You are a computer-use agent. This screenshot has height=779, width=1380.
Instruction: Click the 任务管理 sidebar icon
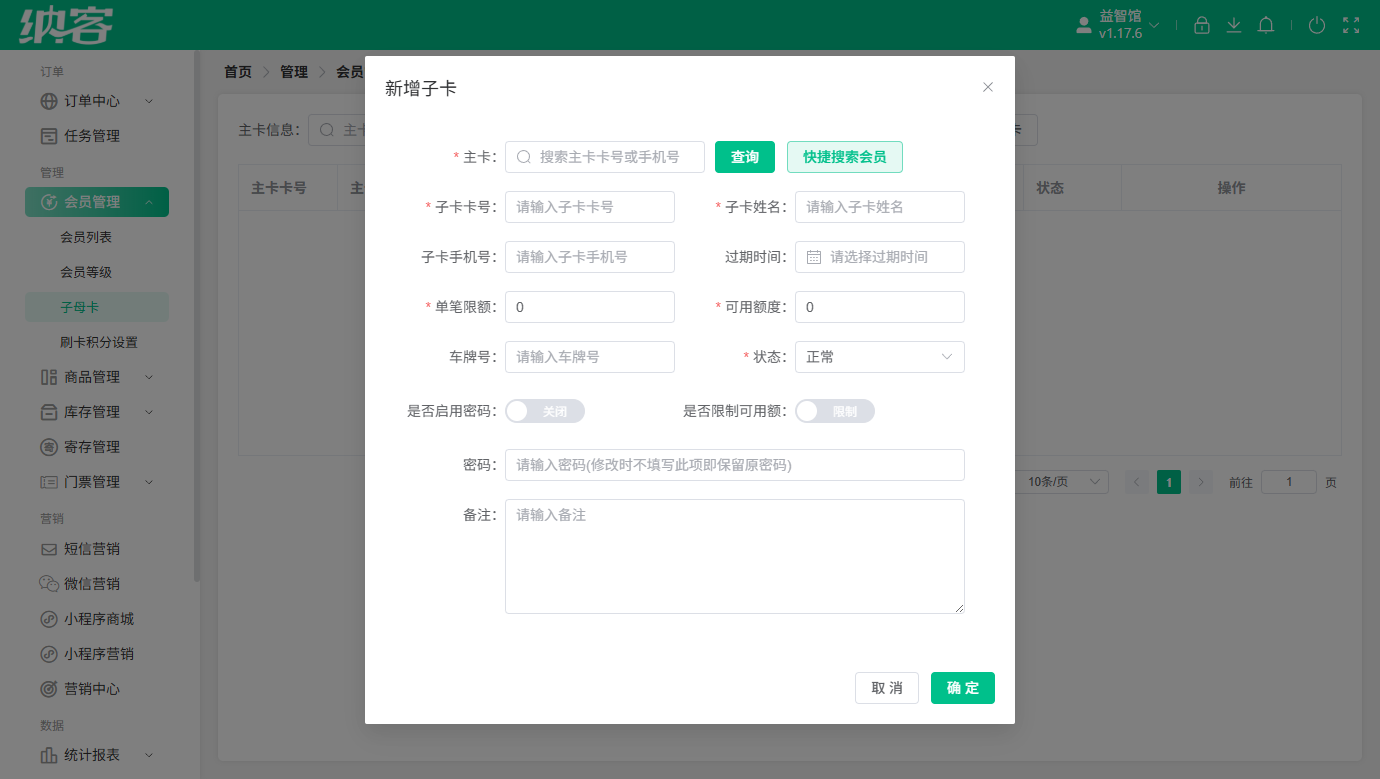[x=49, y=136]
